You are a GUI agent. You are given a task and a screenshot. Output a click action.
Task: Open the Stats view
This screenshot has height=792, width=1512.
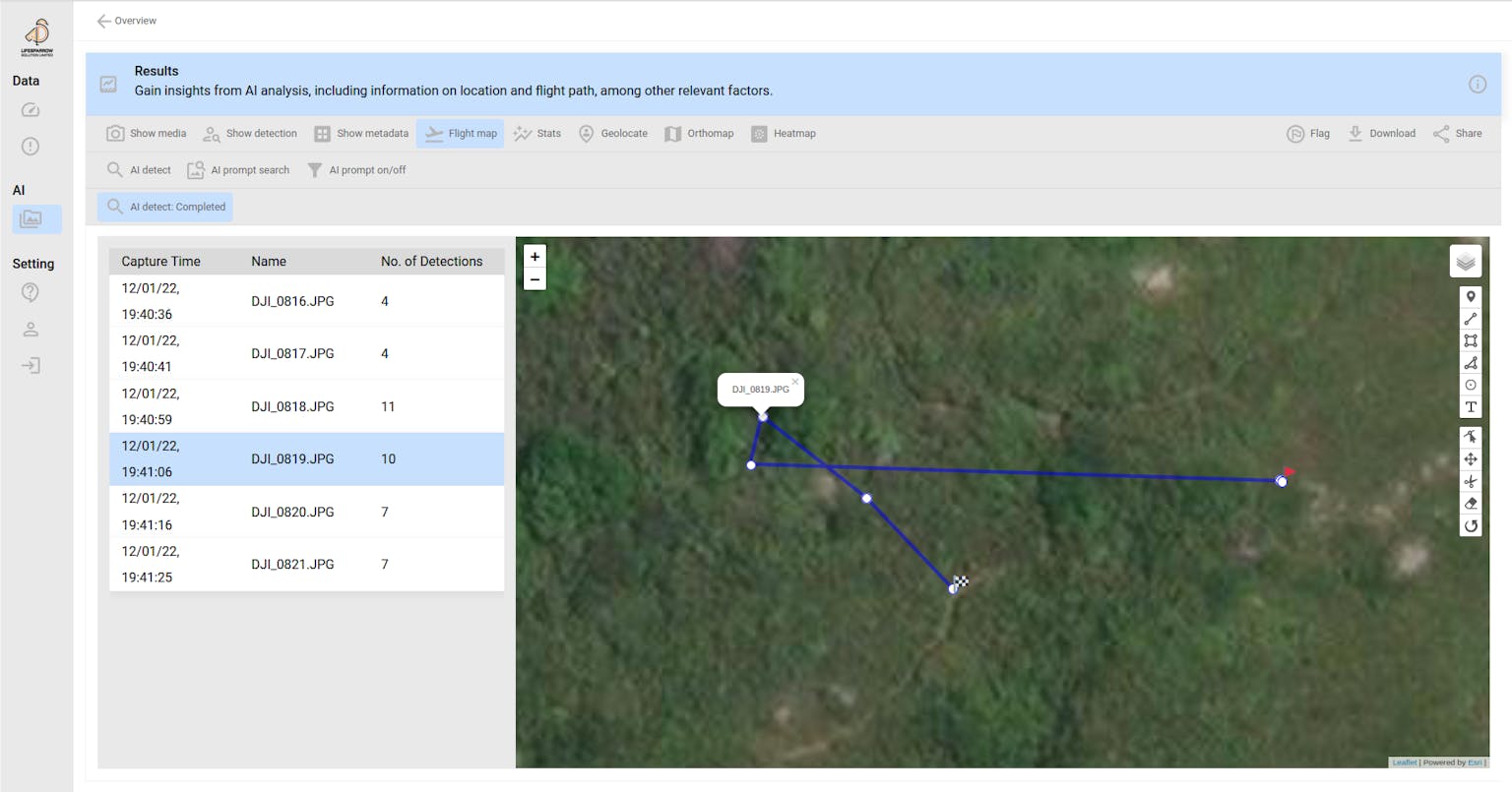(536, 133)
